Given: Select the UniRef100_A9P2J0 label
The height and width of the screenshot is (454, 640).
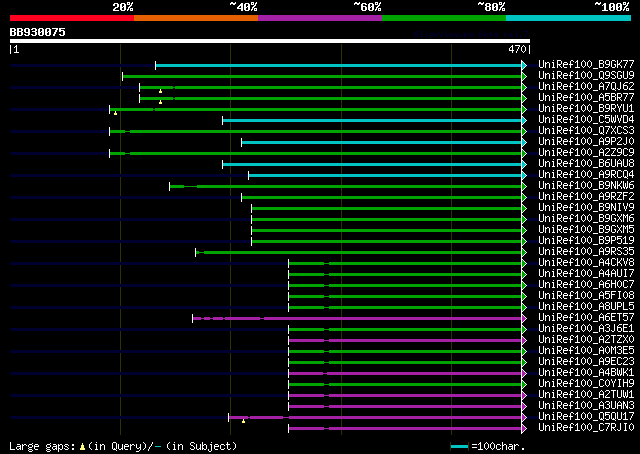Looking at the screenshot, I should coord(586,141).
